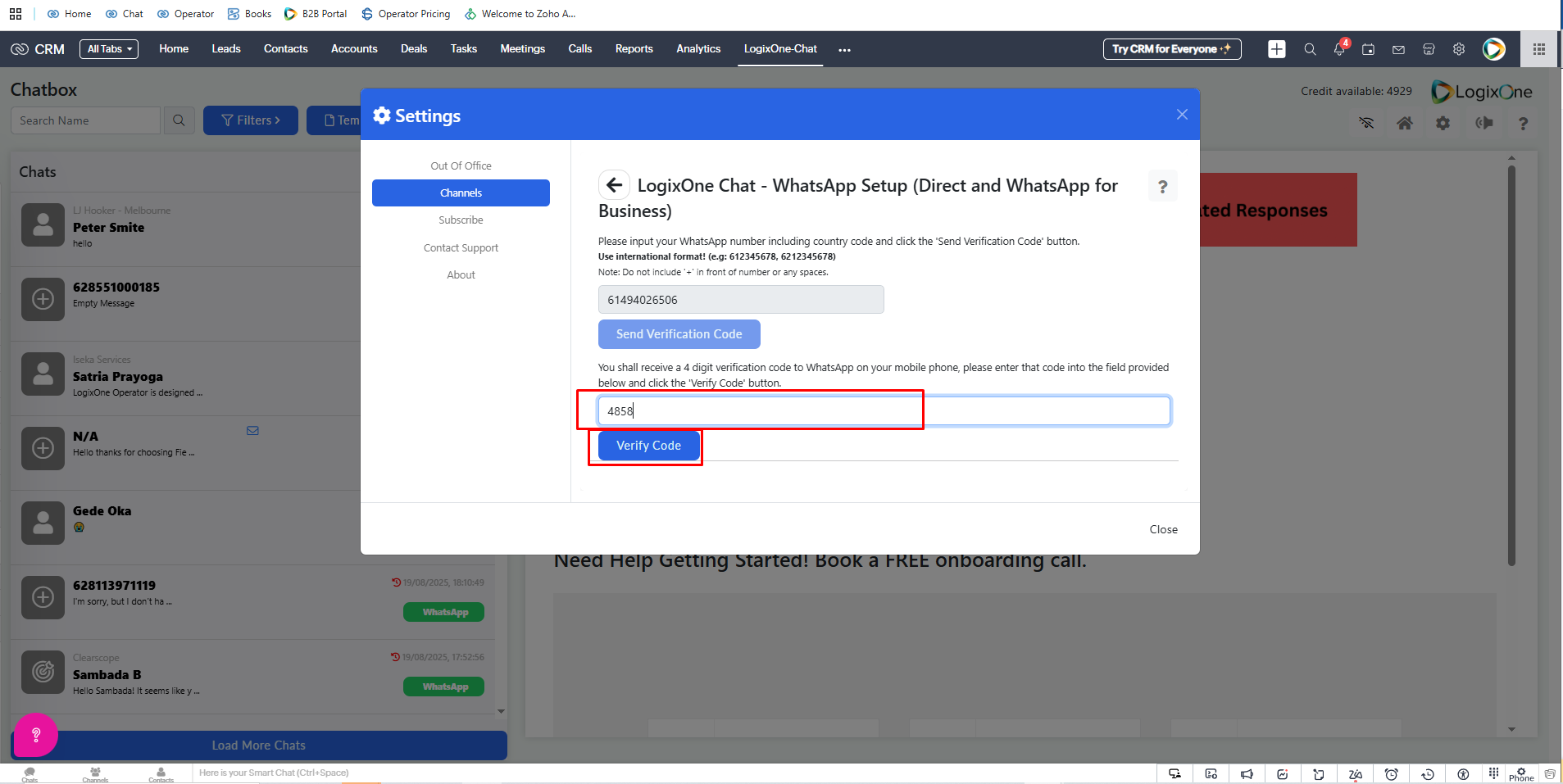Screen dimensions: 1563x784
Task: Open About section in Settings
Action: click(x=461, y=275)
